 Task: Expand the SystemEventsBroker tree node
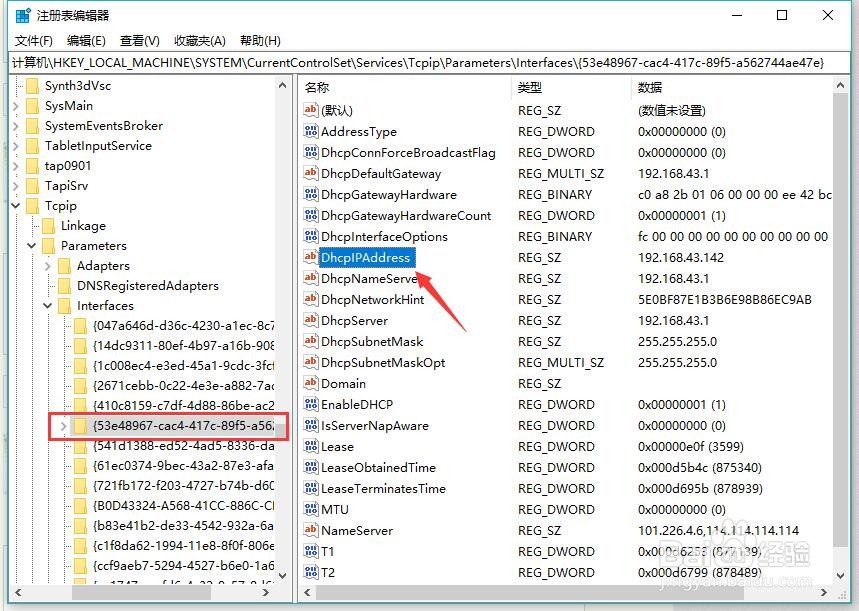coord(16,126)
